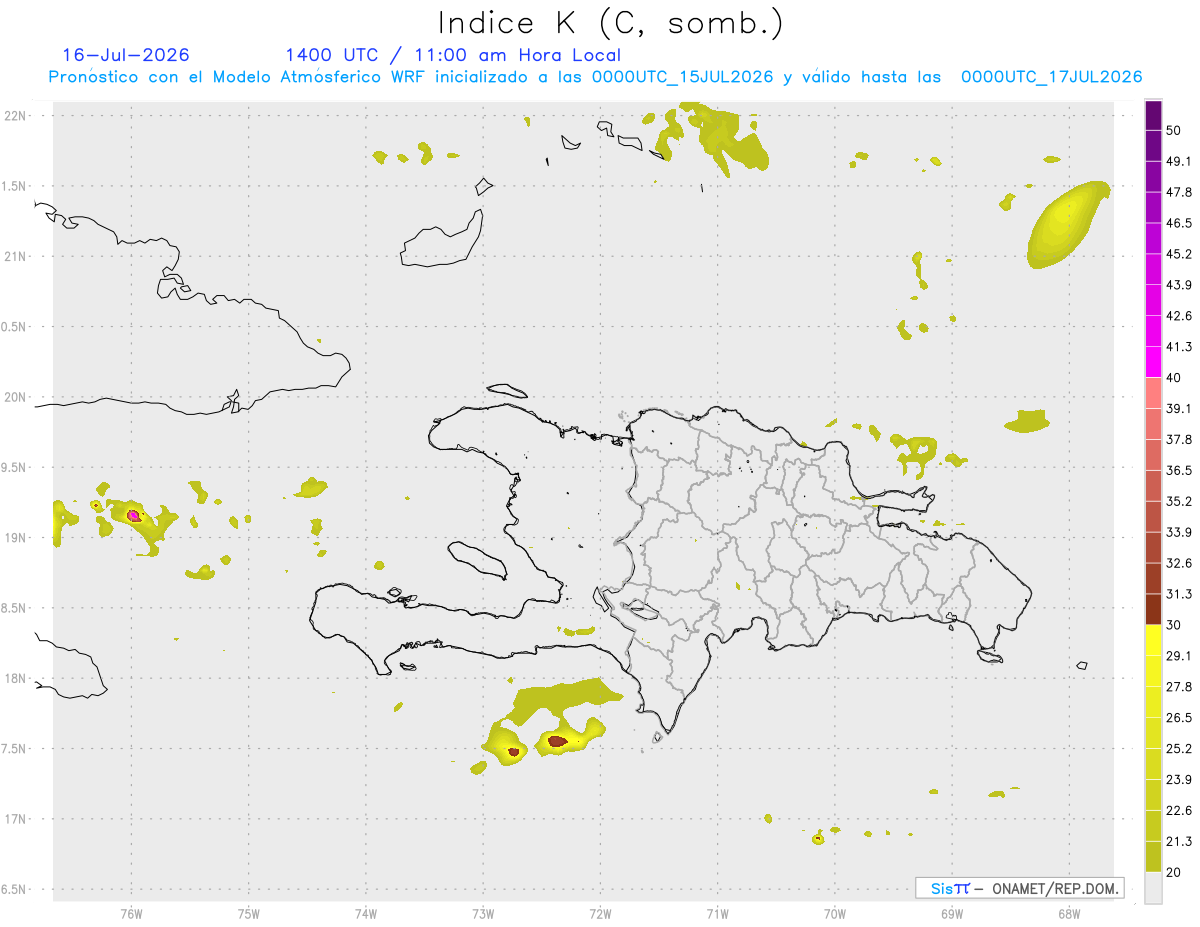The height and width of the screenshot is (927, 1200).
Task: Click the "45.2" colorbar value
Action: pos(1179,254)
